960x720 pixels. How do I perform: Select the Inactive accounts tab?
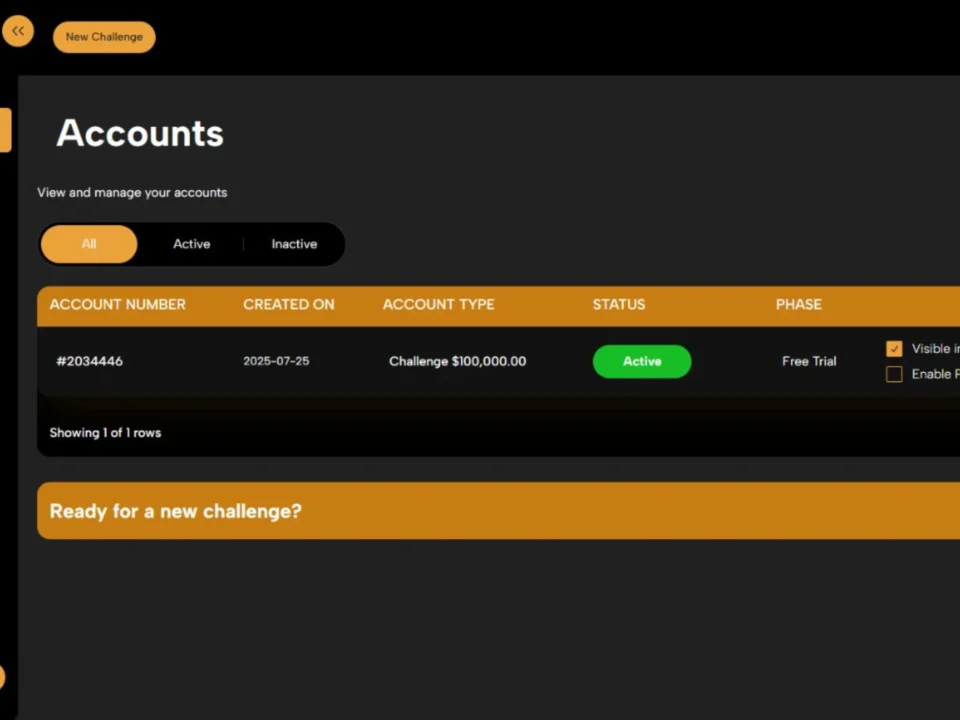293,243
